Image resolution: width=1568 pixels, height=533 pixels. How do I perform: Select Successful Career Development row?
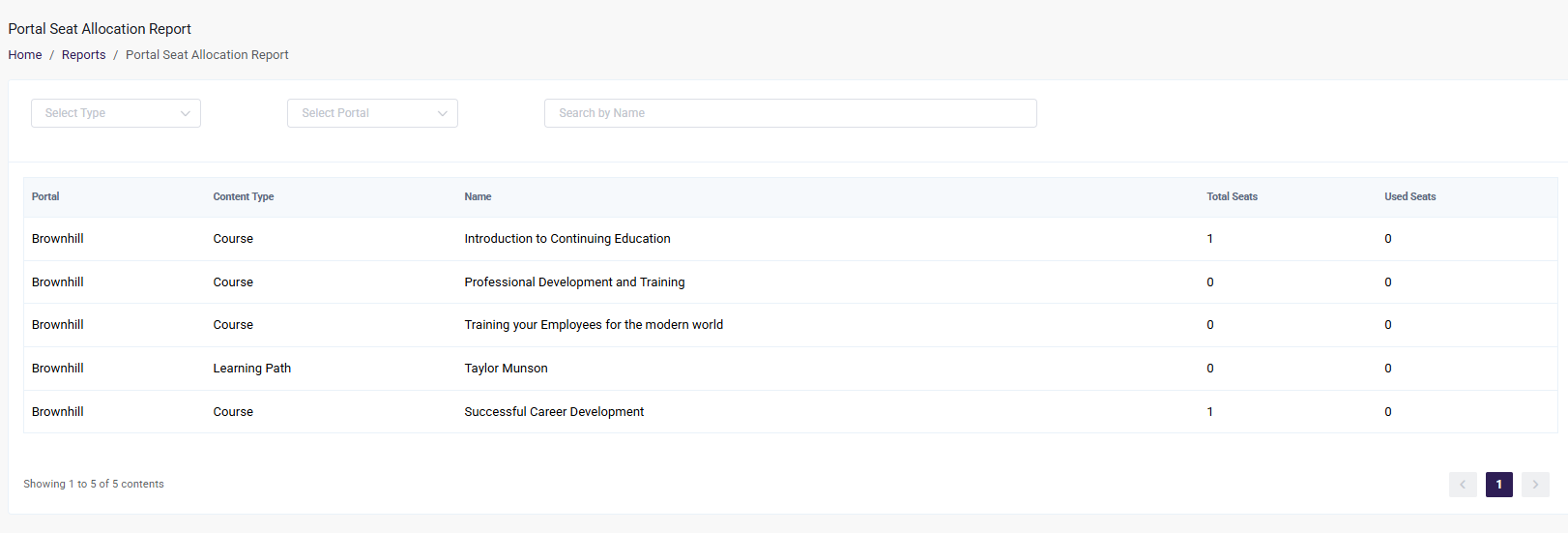point(790,412)
